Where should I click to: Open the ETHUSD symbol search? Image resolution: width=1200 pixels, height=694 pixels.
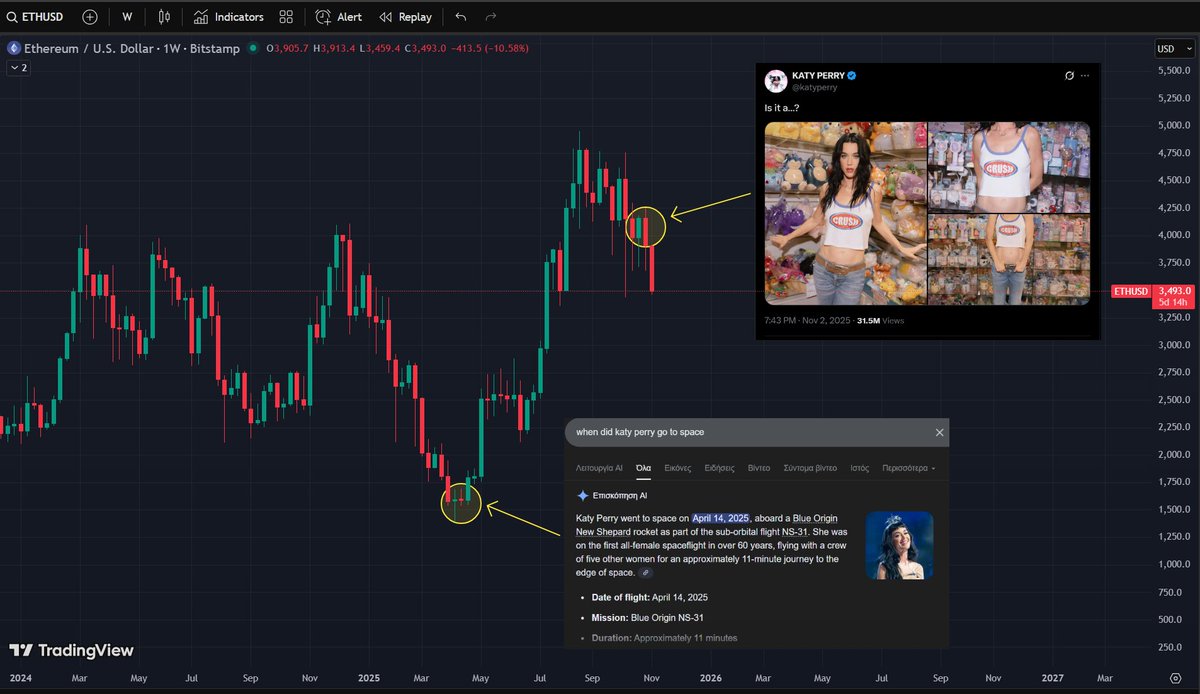tap(34, 17)
